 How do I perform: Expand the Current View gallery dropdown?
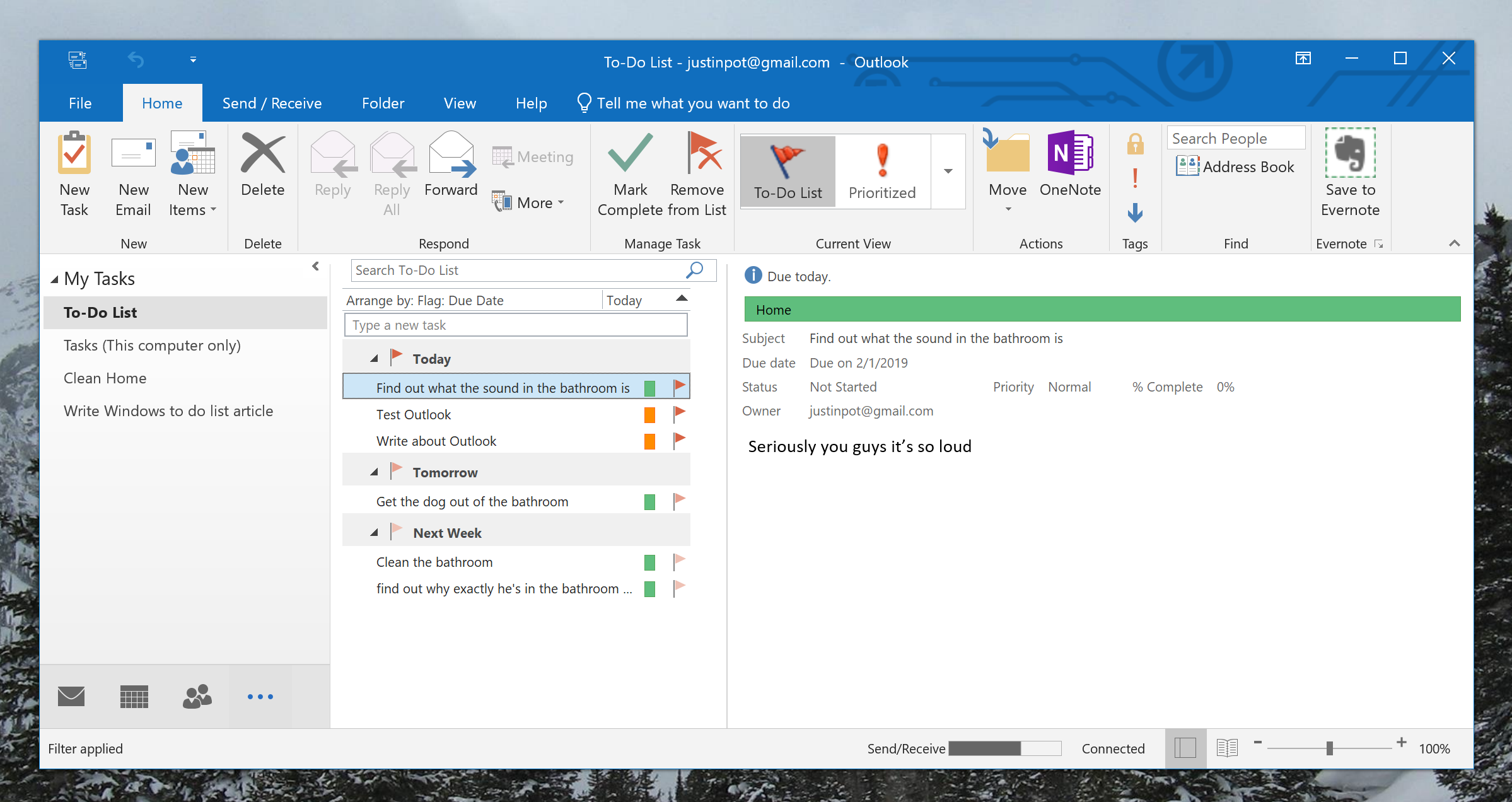click(948, 171)
